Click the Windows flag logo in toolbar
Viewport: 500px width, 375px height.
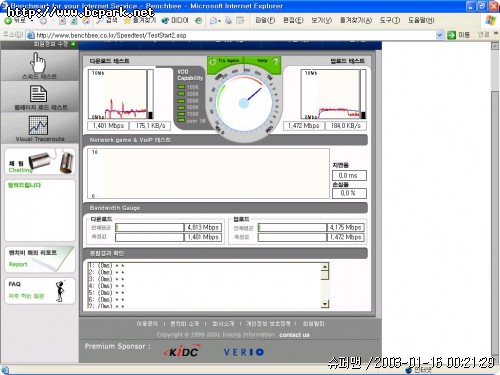click(490, 20)
